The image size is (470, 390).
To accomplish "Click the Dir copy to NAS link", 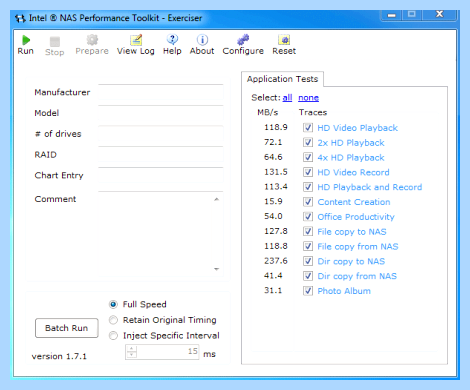I will 351,261.
